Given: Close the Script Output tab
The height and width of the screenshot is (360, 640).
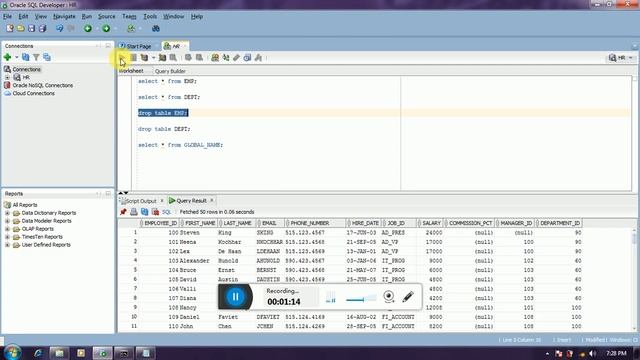Looking at the screenshot, I should coord(162,200).
